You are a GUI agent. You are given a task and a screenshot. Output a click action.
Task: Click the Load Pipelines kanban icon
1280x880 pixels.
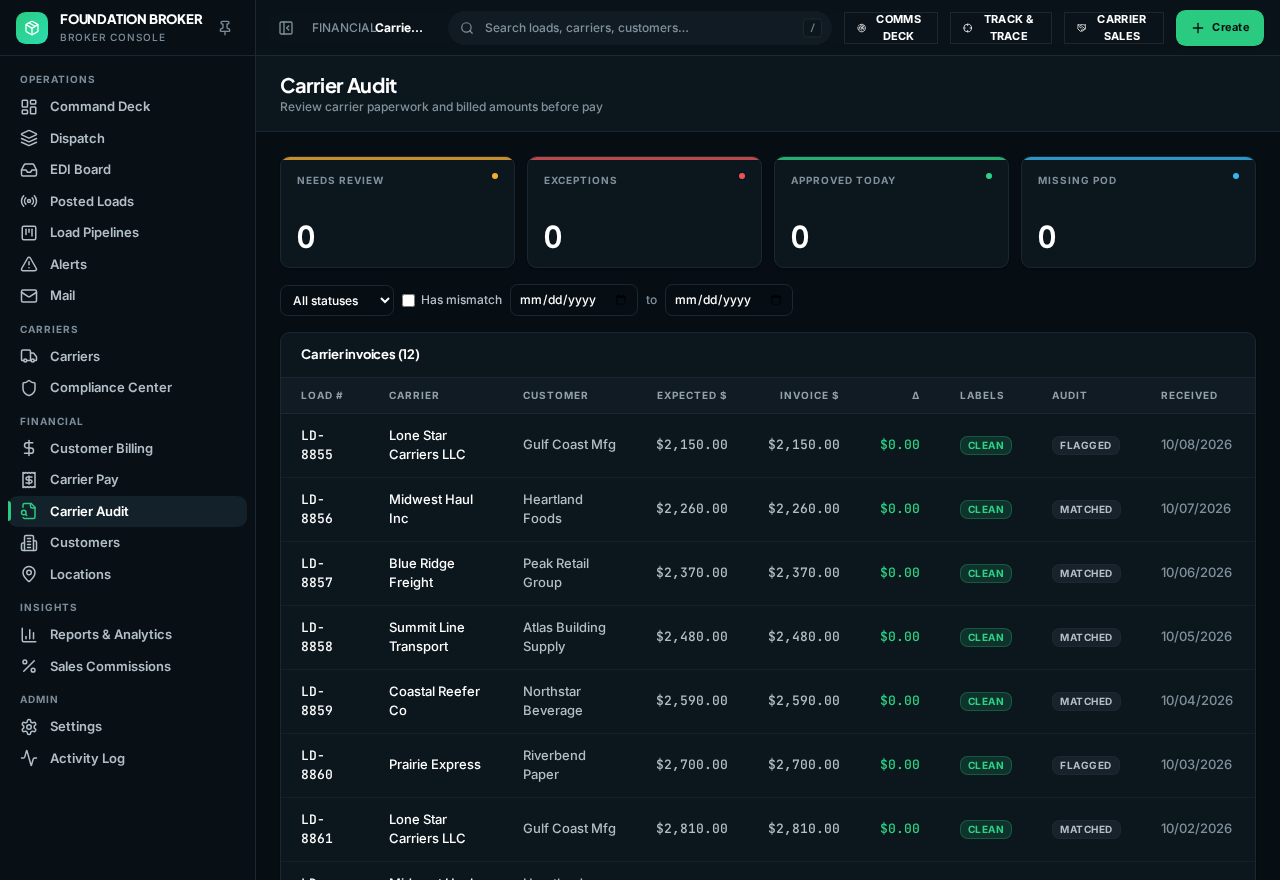(x=29, y=232)
